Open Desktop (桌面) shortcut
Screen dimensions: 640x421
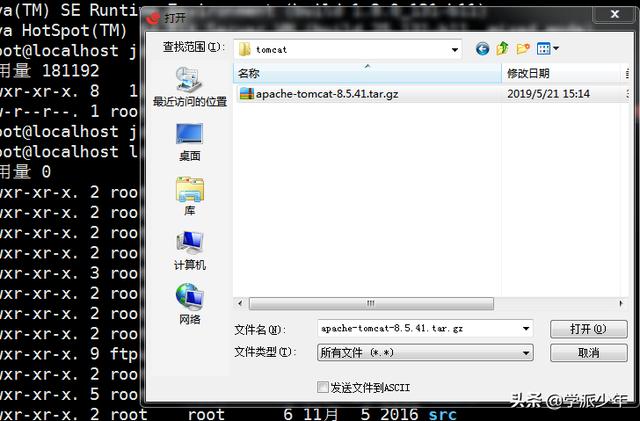click(190, 142)
